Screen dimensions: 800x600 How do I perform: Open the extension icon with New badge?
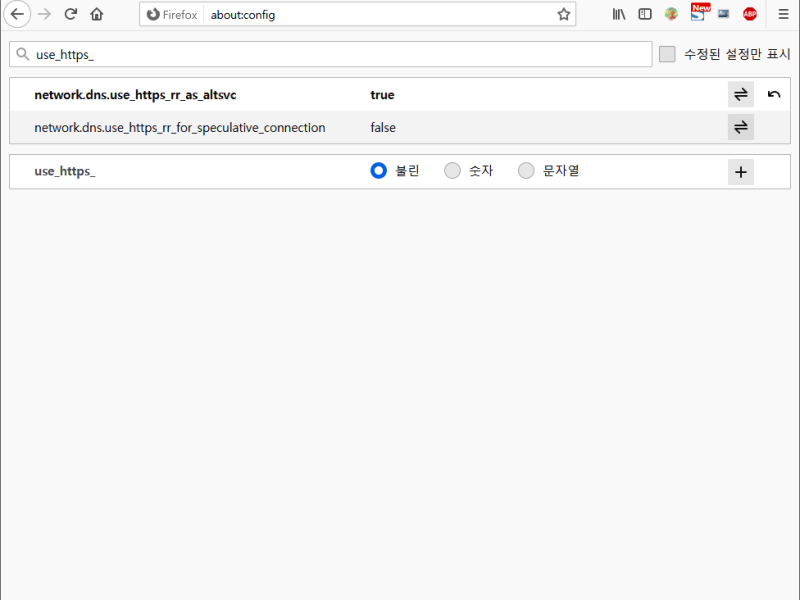[x=698, y=13]
